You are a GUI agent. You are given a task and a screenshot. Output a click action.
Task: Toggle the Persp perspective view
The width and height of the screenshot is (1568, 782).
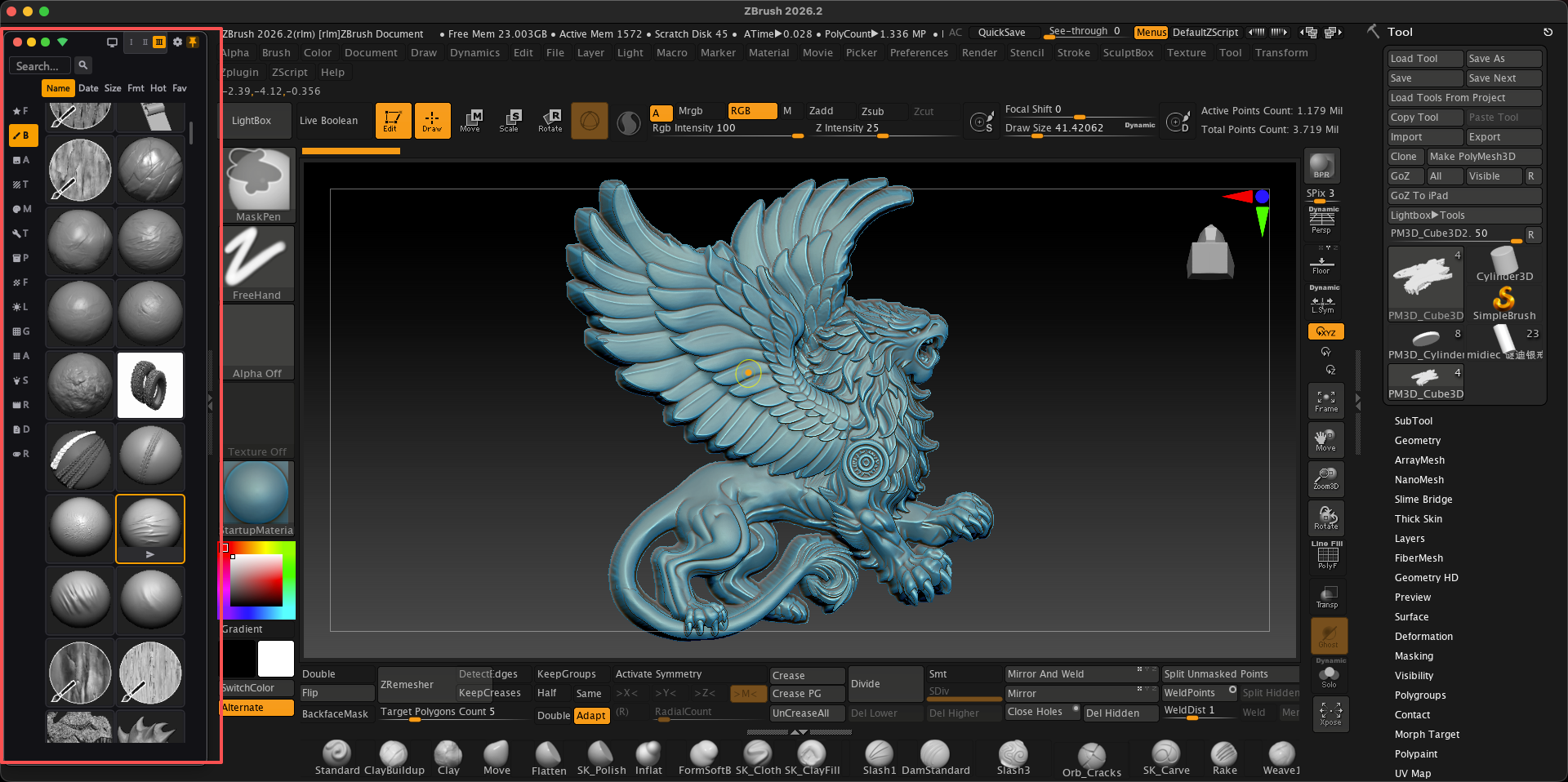click(1321, 220)
